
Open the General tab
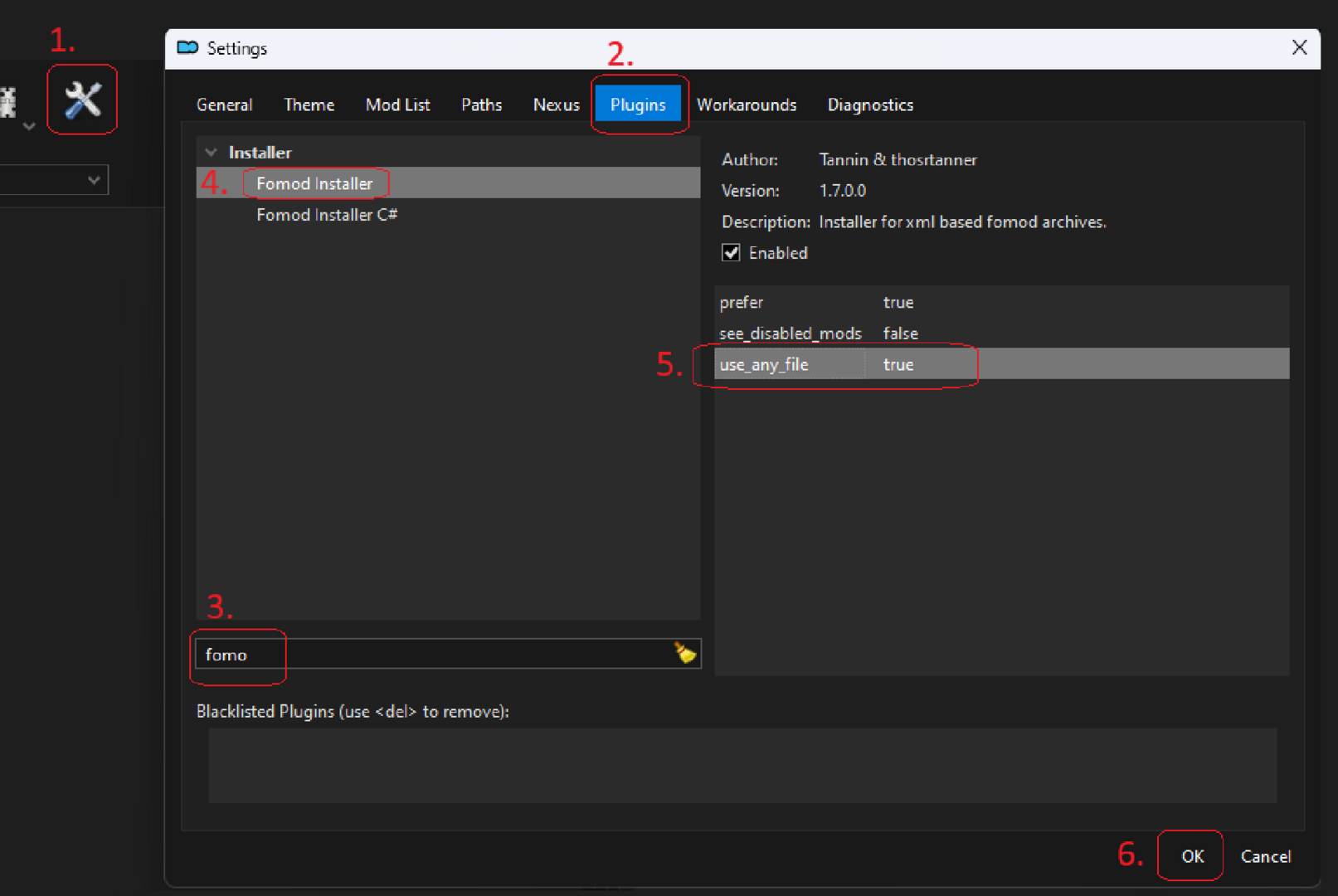tap(224, 105)
